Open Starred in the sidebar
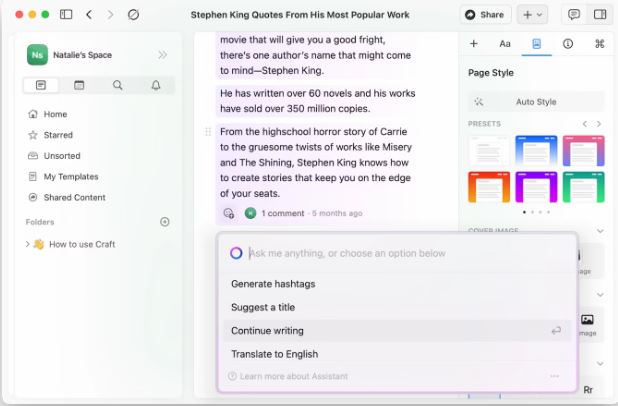Screen dimensions: 618x406 click(50, 135)
